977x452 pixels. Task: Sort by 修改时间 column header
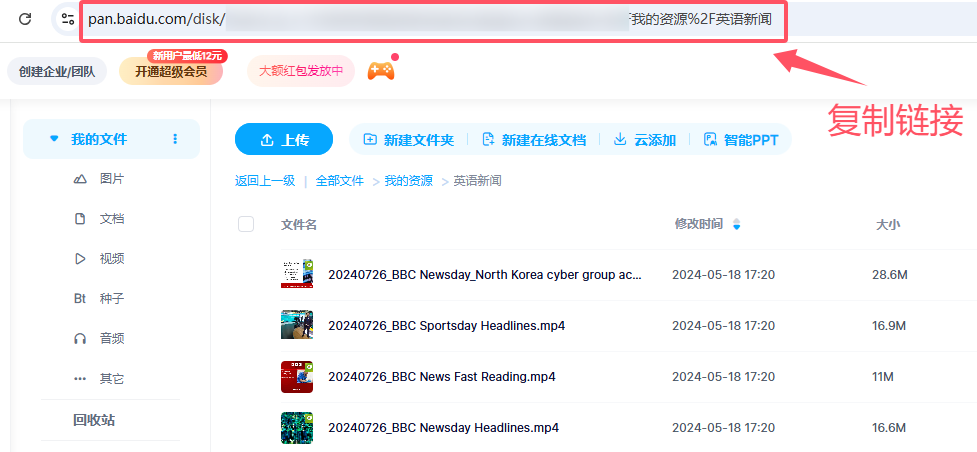point(698,224)
